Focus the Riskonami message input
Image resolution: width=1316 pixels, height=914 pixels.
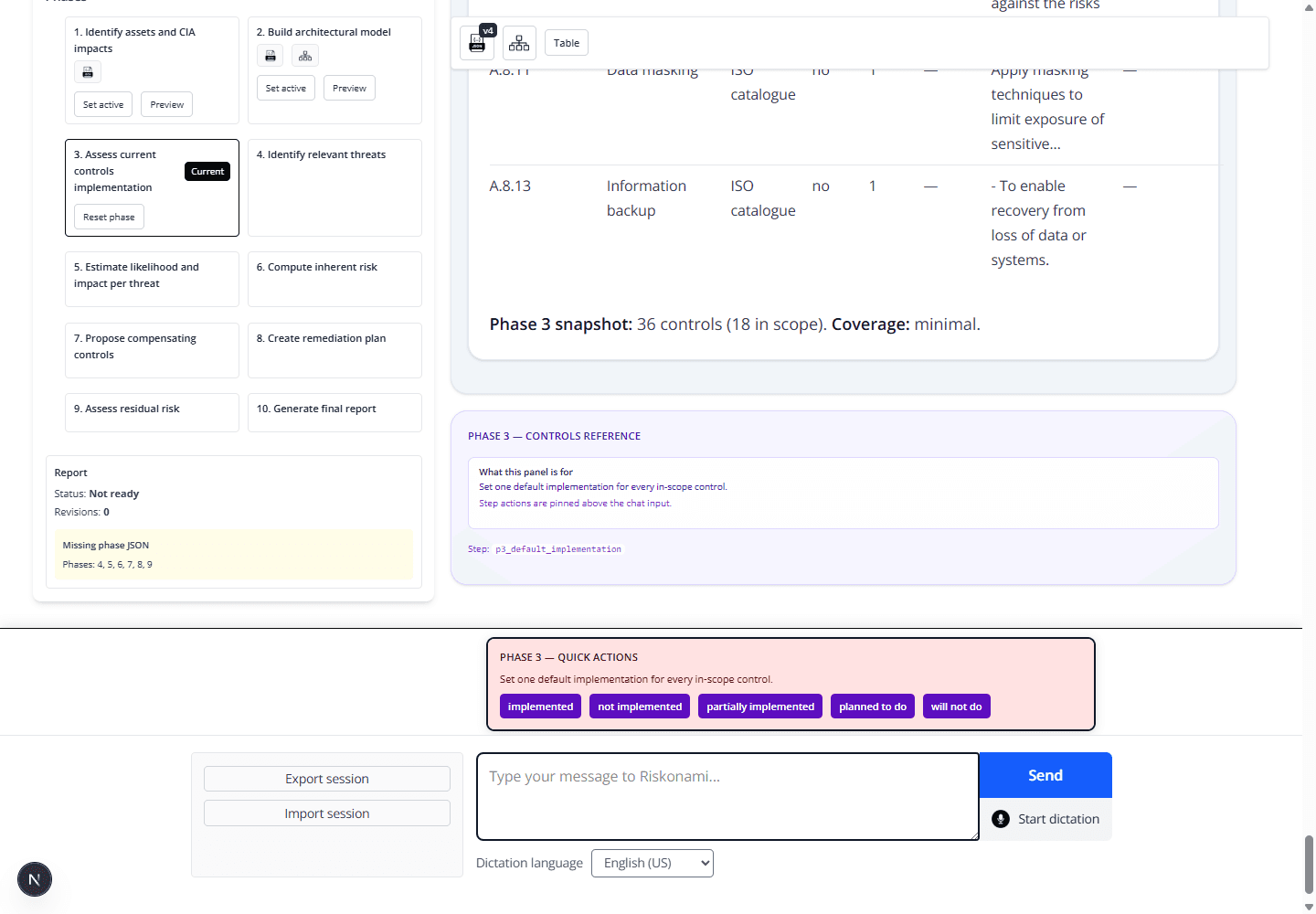tap(727, 796)
